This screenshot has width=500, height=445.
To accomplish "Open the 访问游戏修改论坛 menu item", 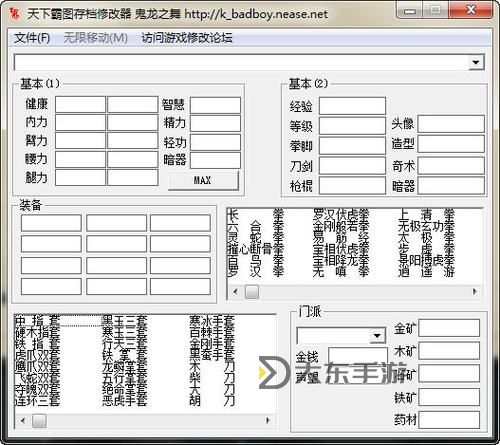I will [x=187, y=37].
